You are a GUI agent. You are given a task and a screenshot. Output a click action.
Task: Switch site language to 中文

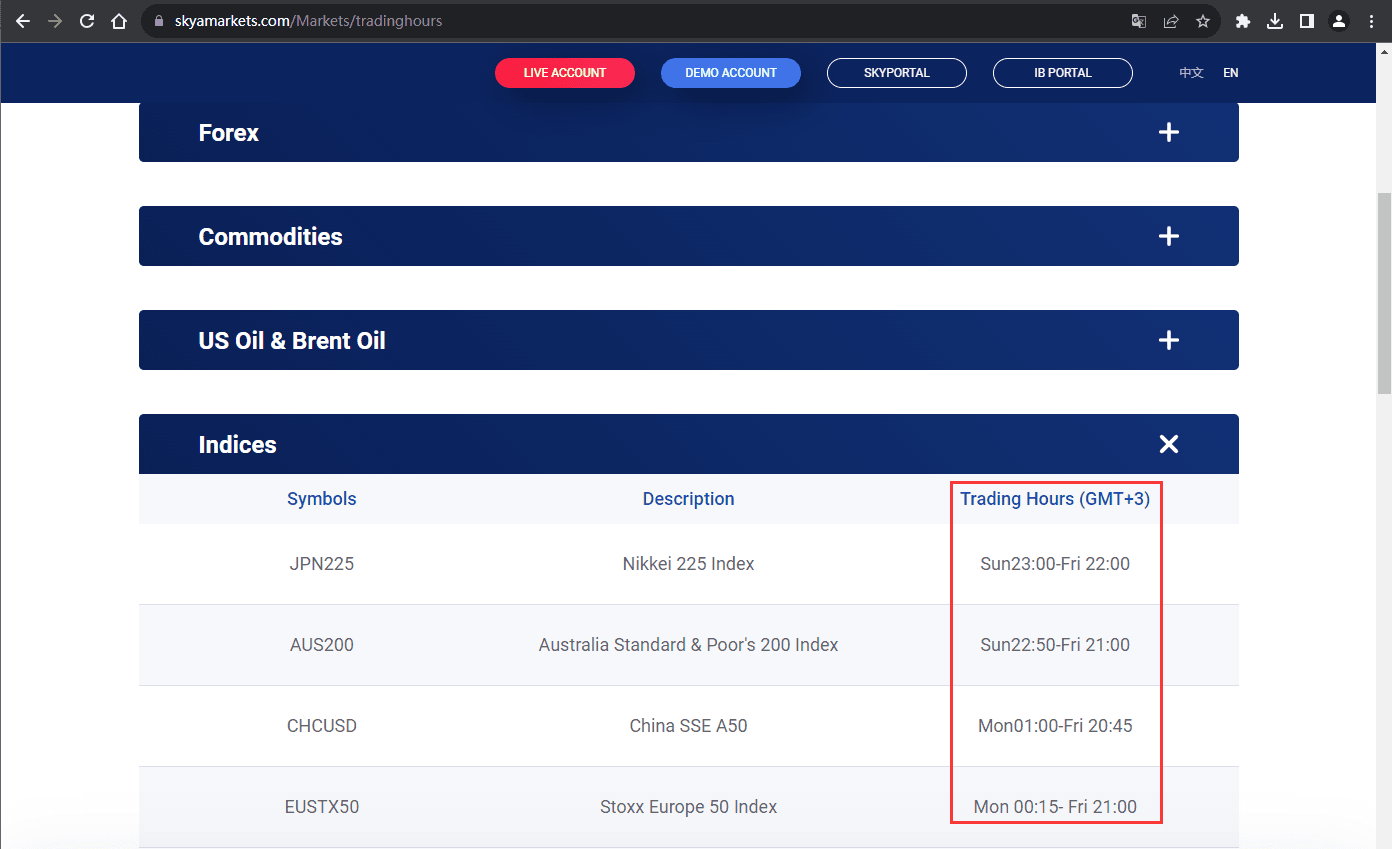point(1191,73)
